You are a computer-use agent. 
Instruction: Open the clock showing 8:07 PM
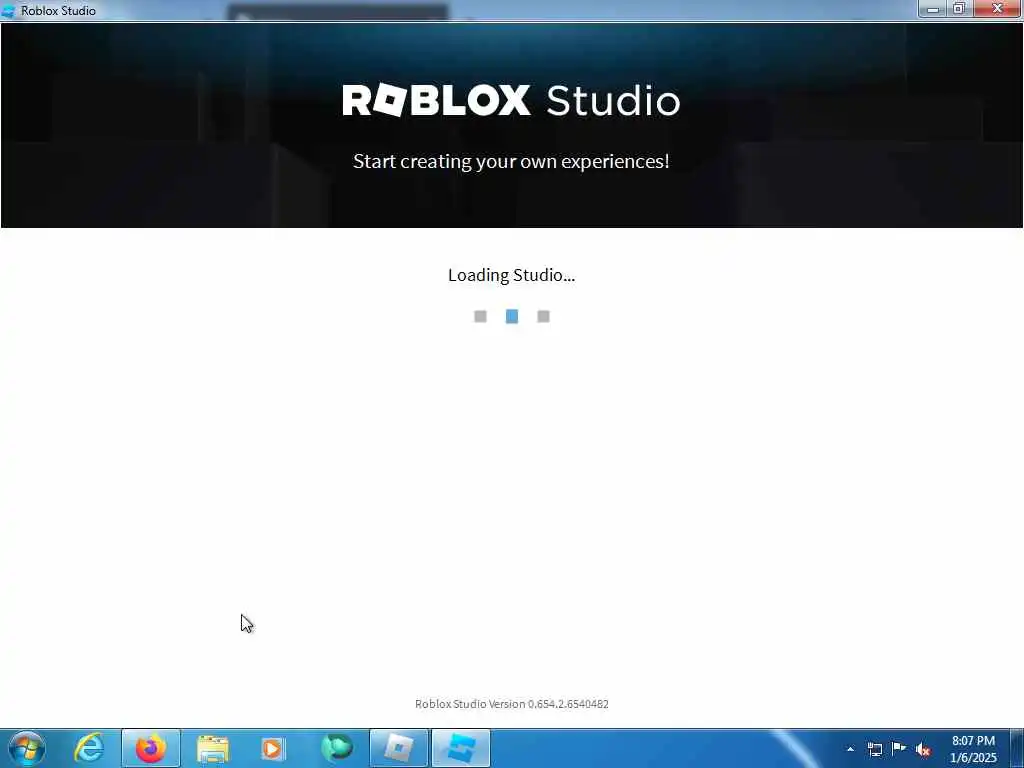coord(973,749)
